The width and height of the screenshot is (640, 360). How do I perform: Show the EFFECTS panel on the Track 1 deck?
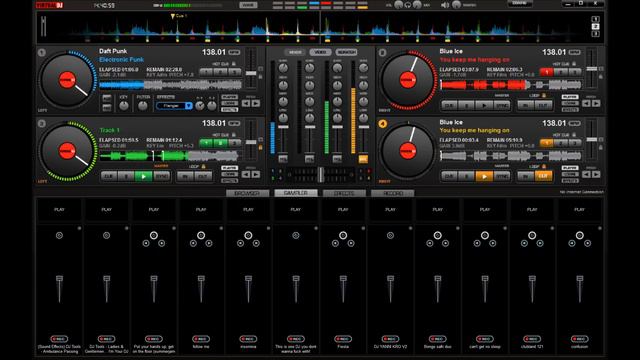tap(229, 180)
